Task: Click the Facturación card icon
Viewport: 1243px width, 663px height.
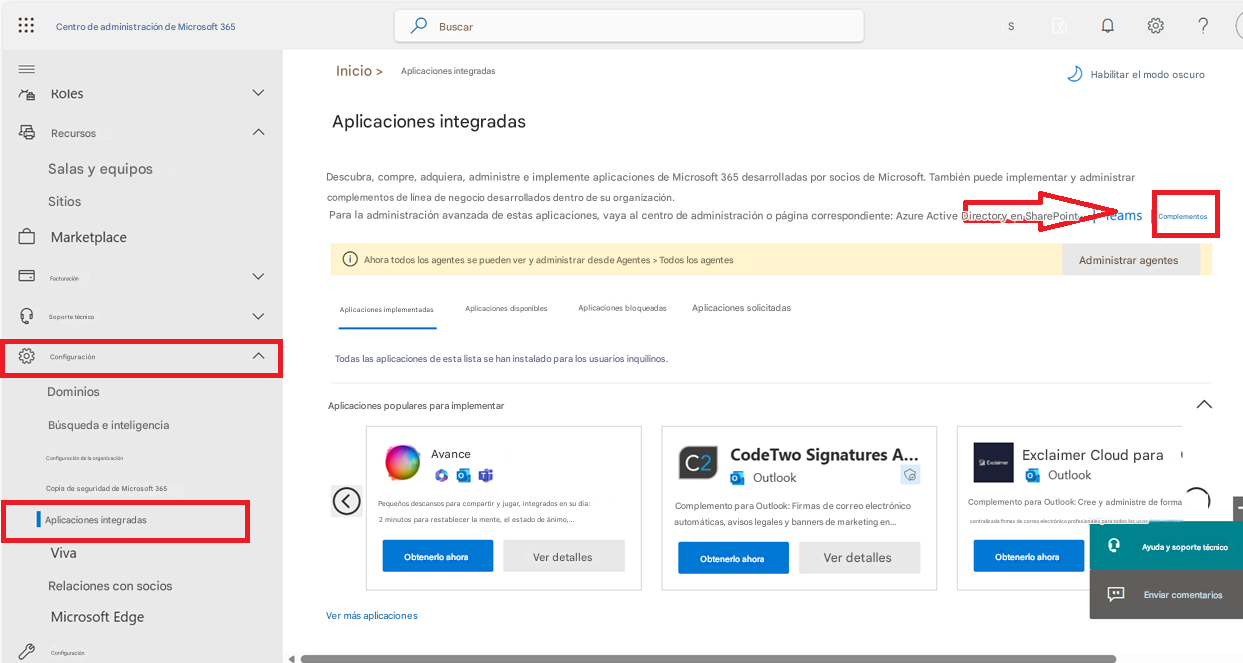Action: click(x=27, y=276)
